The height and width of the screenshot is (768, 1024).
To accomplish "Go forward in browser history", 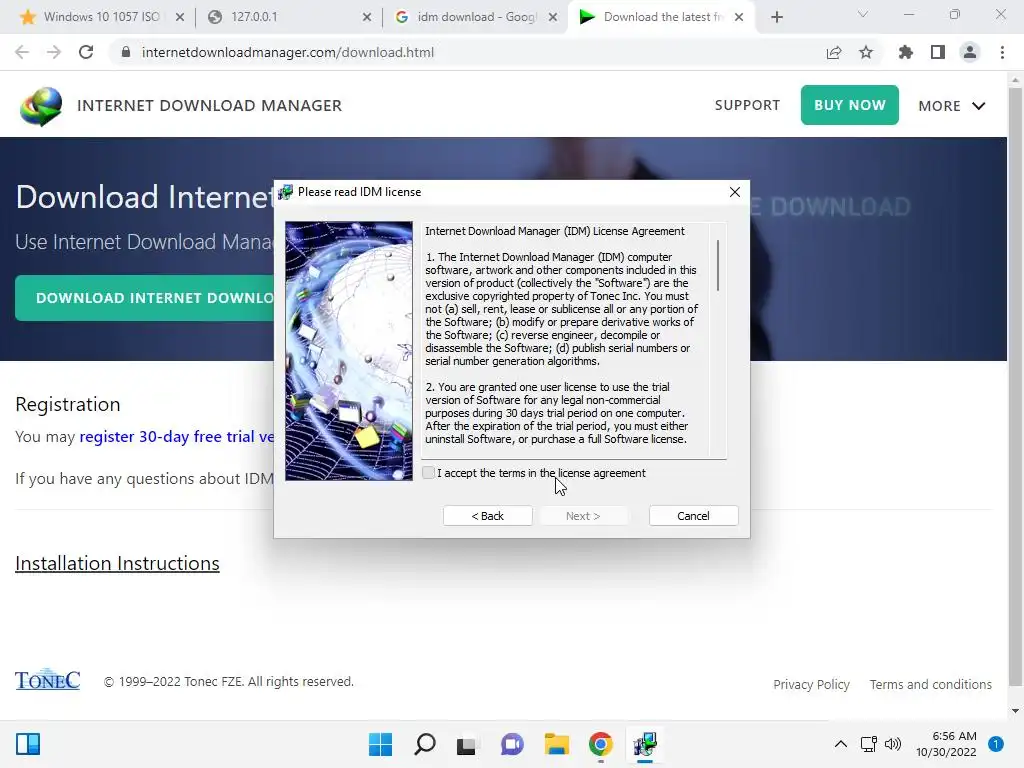I will click(x=54, y=52).
